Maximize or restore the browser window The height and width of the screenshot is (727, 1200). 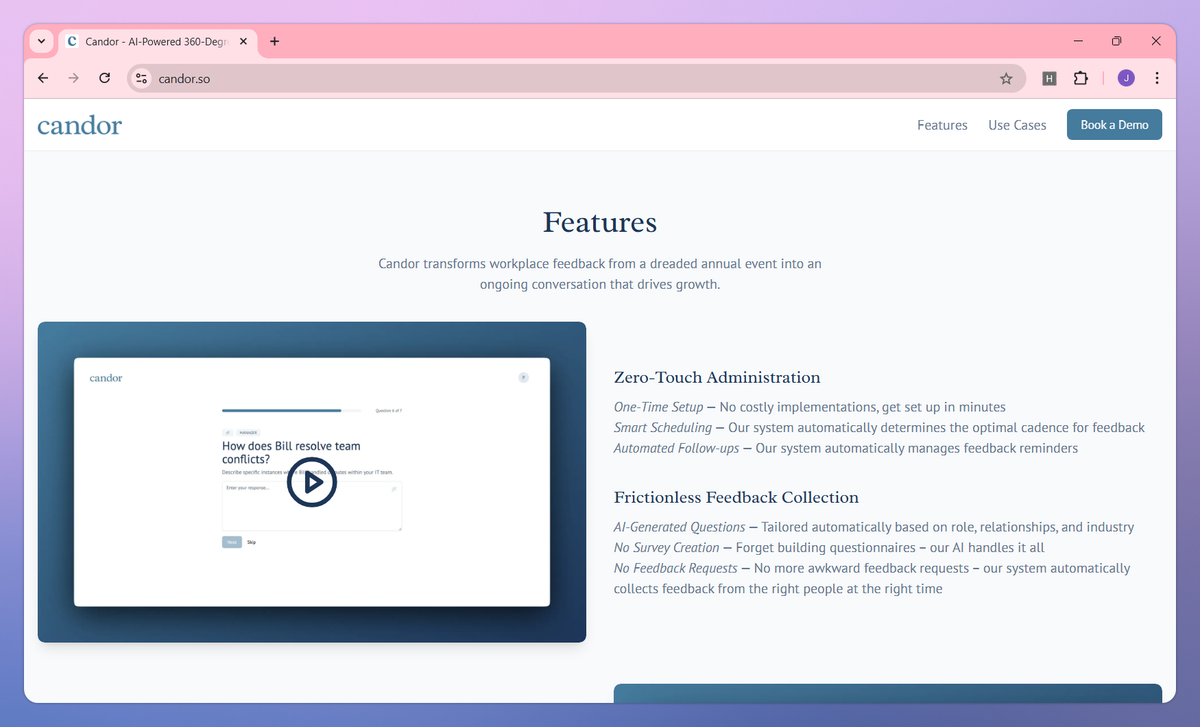coord(1117,41)
